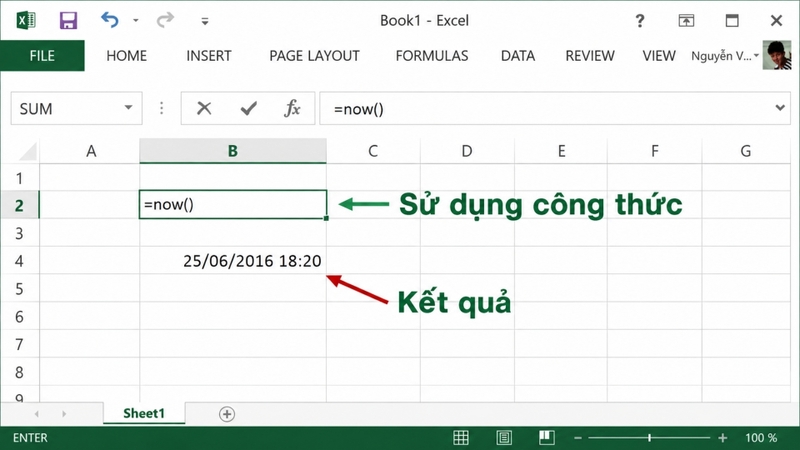Select row 5 header
This screenshot has height=450, width=800.
click(x=19, y=289)
